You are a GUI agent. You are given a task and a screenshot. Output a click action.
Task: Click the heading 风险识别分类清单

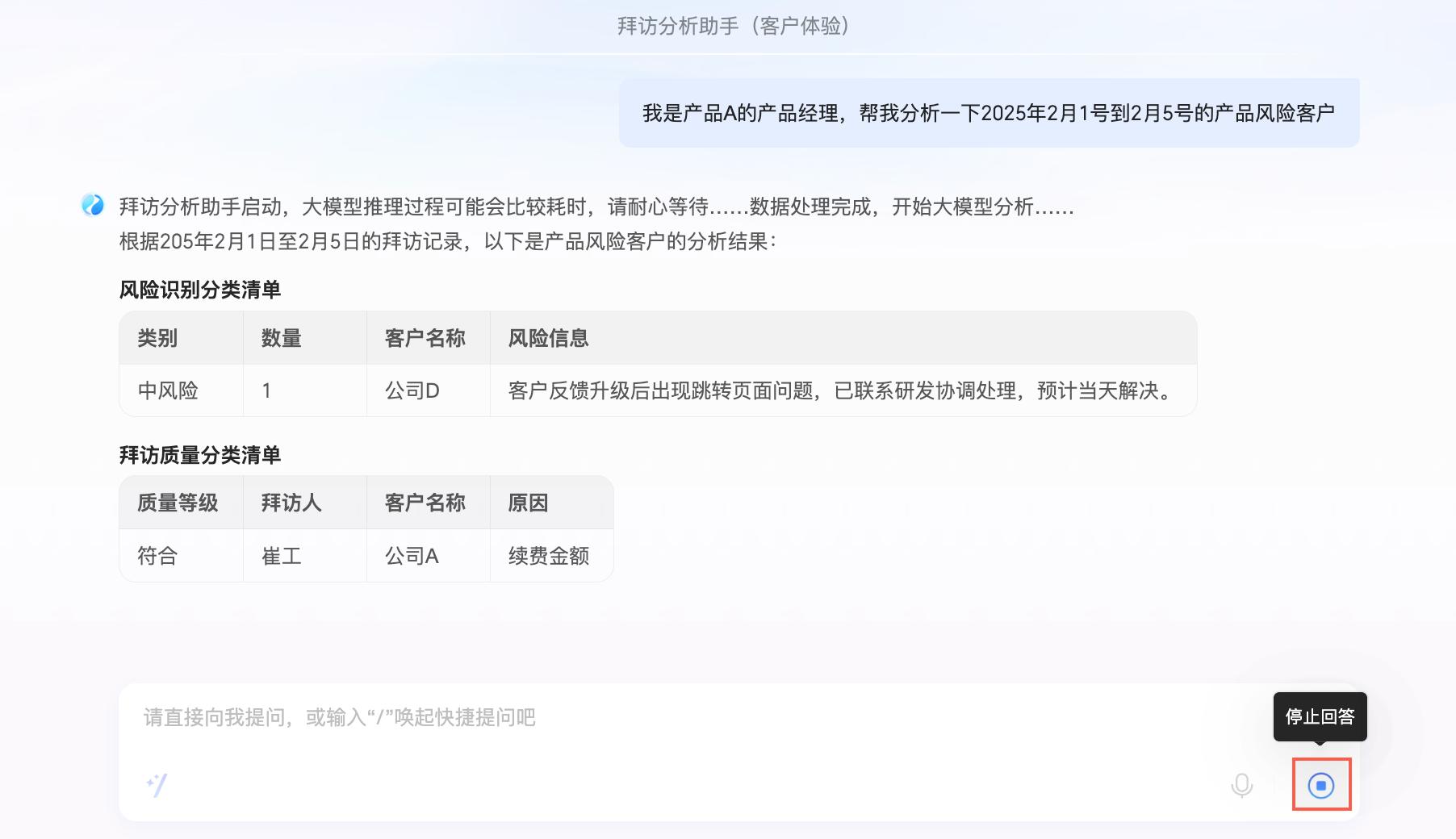[200, 290]
